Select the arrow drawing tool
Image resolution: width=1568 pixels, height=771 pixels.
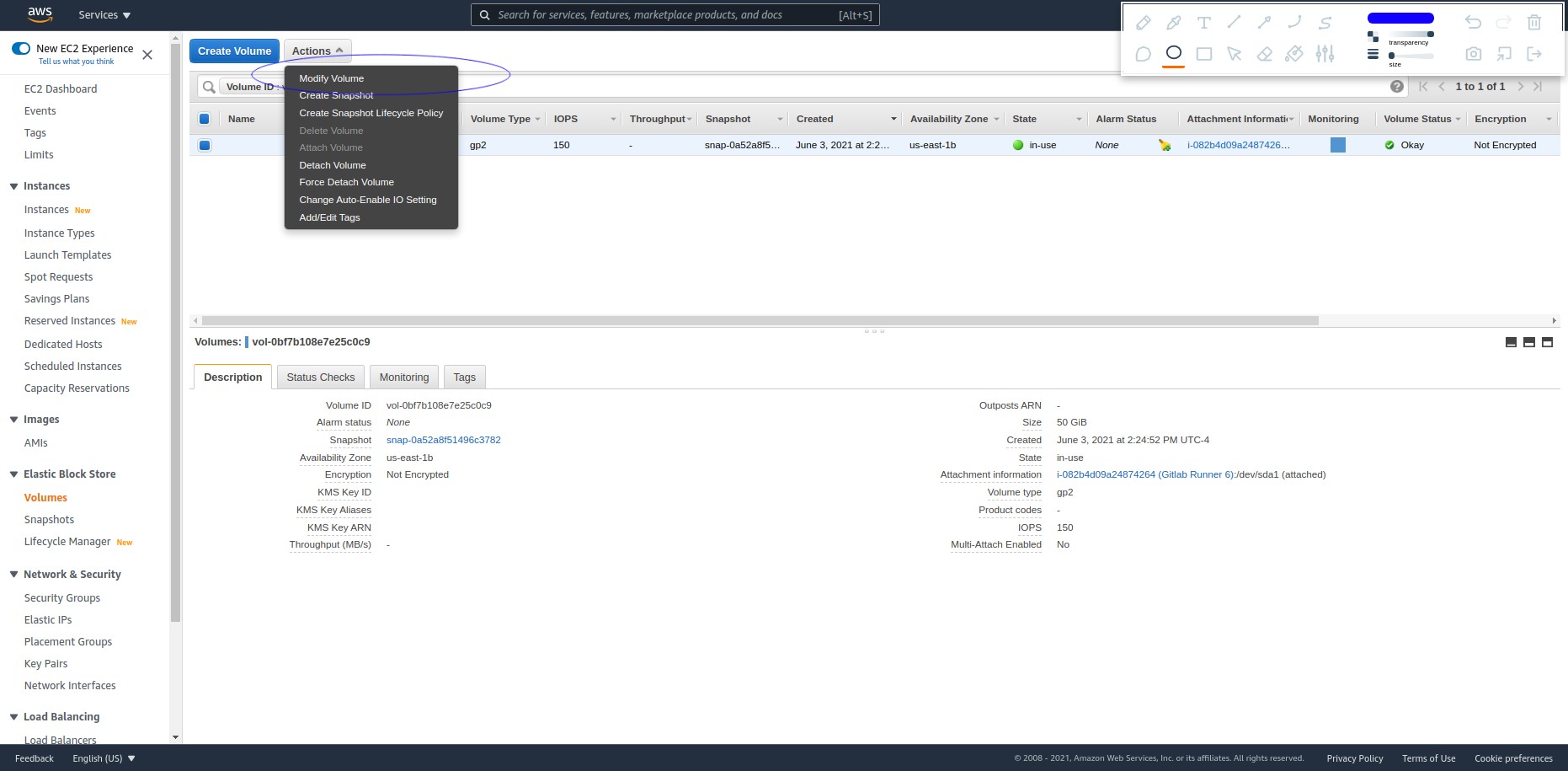click(x=1264, y=23)
